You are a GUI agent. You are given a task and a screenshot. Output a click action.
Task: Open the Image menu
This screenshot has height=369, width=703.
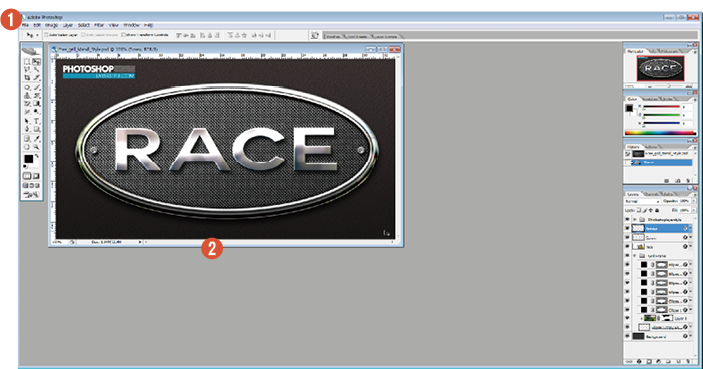[x=51, y=25]
